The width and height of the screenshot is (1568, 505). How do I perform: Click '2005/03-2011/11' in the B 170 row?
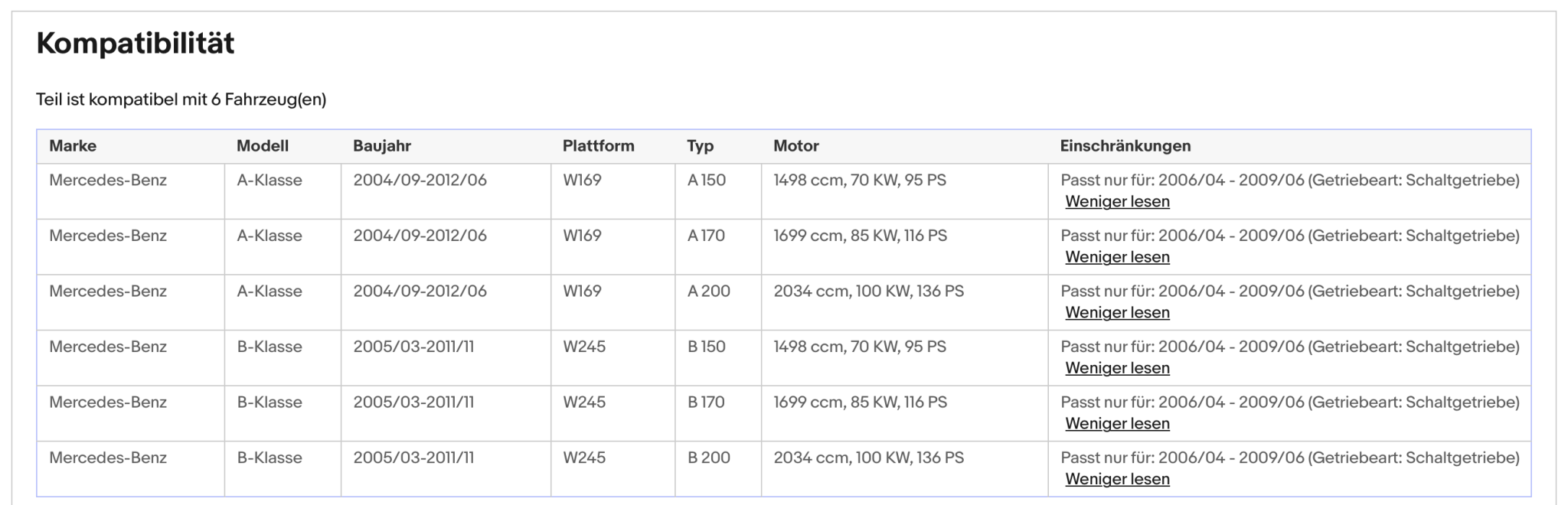pos(413,402)
